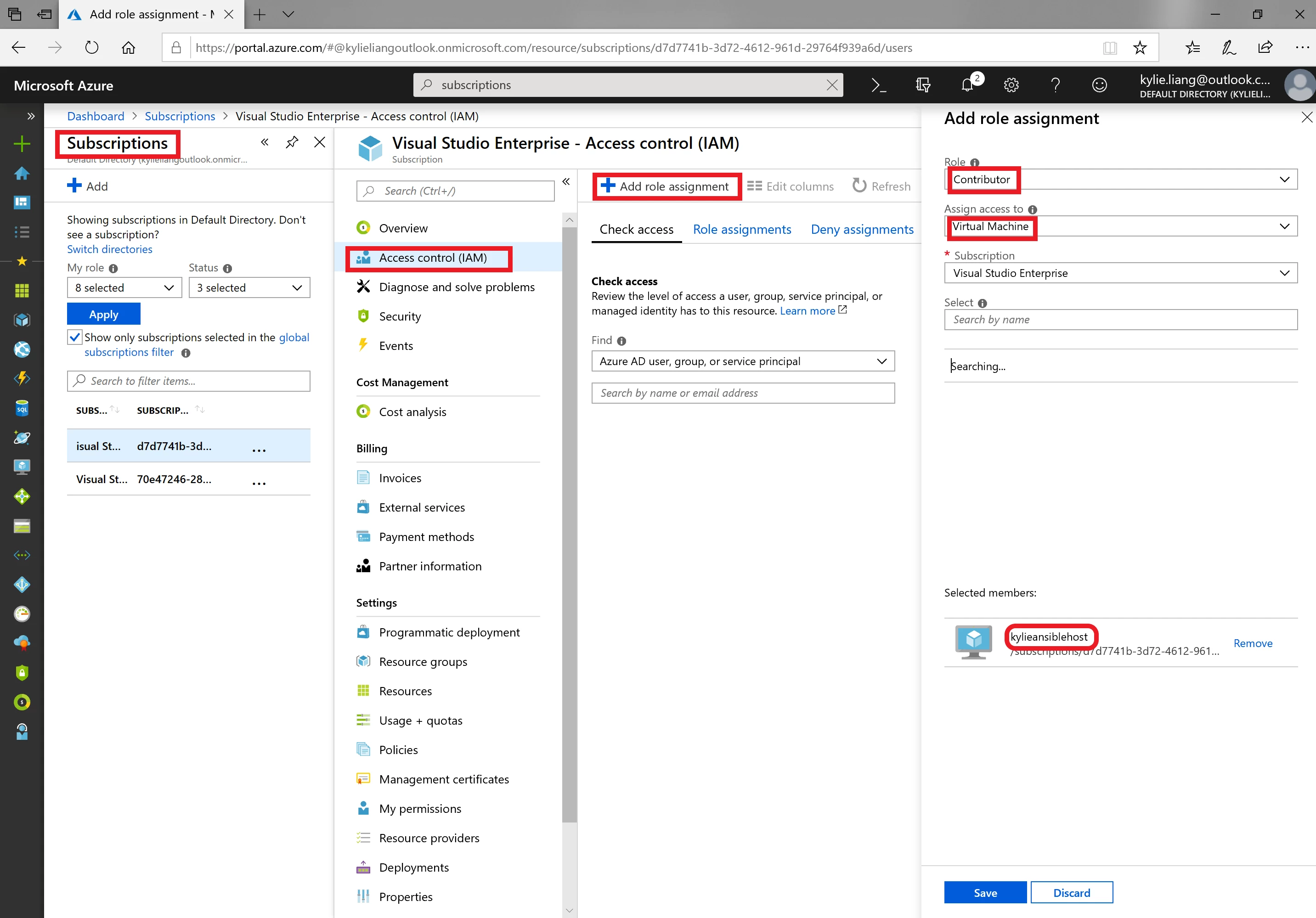Pin the Subscriptions blade
The width and height of the screenshot is (1316, 918).
tap(292, 142)
